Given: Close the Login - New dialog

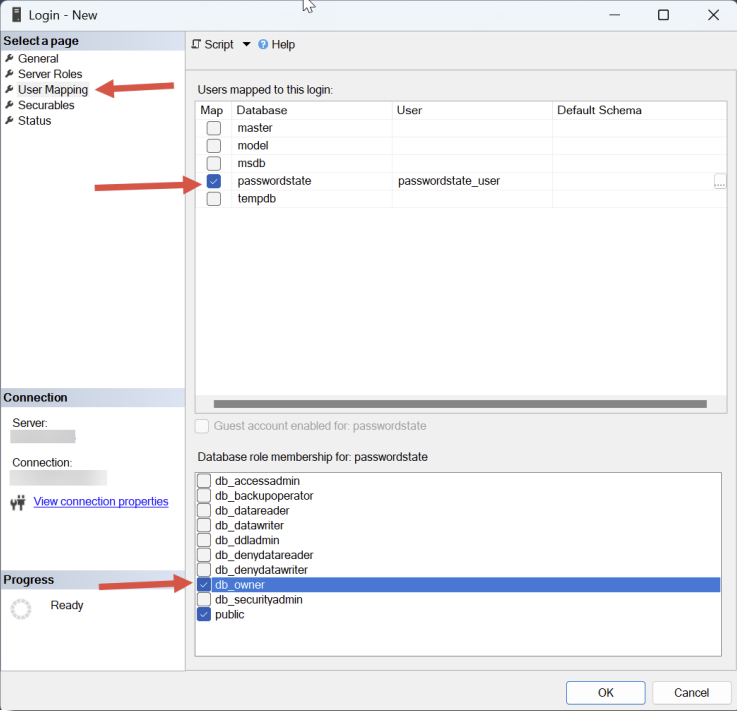Looking at the screenshot, I should click(x=713, y=15).
